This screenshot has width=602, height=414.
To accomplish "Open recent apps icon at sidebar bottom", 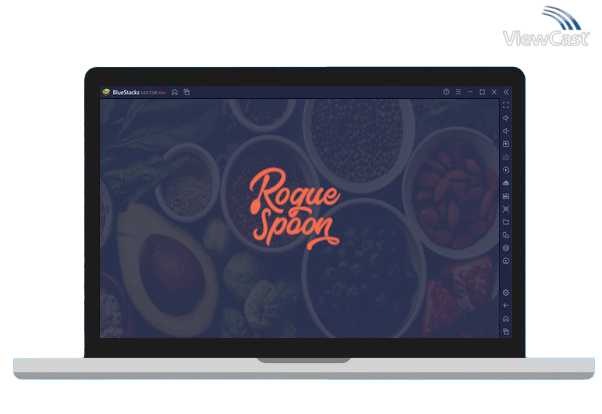I will [506, 331].
